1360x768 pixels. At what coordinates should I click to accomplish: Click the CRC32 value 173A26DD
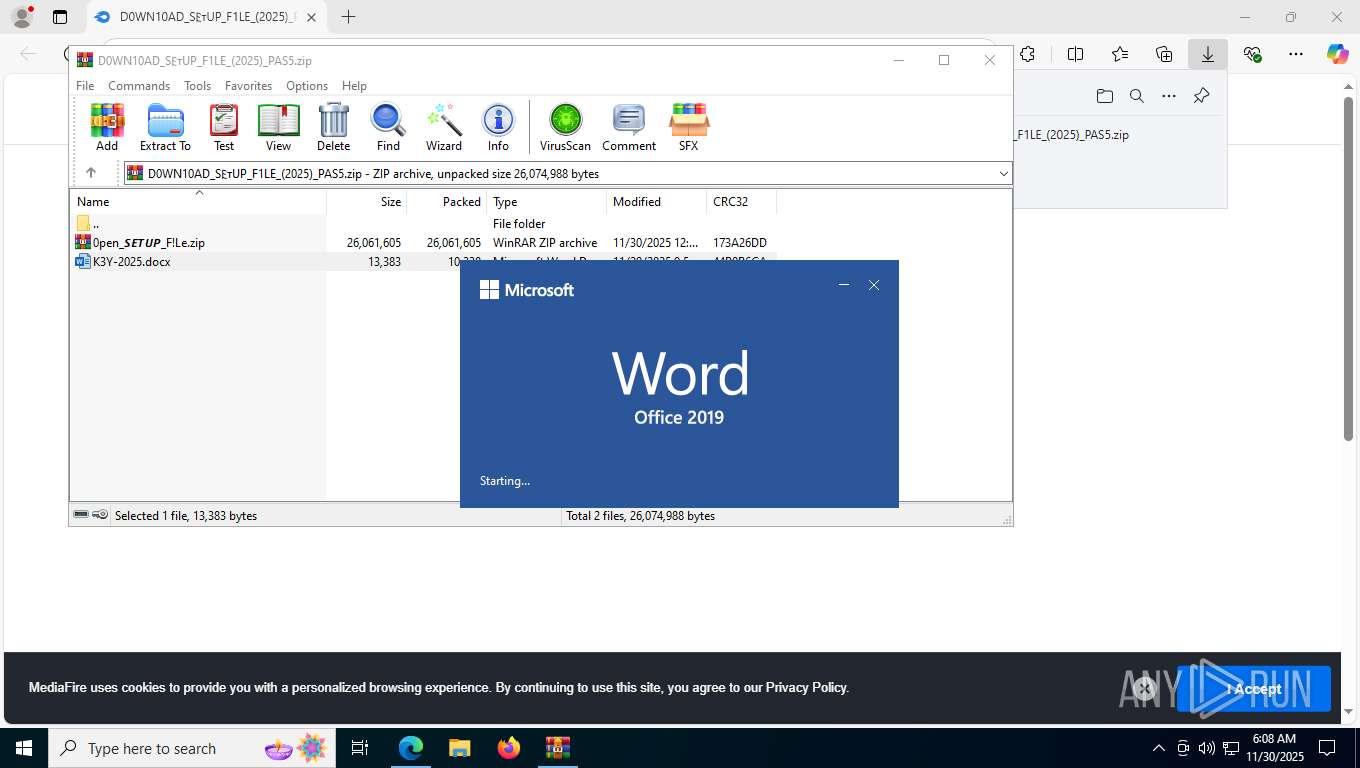(740, 243)
